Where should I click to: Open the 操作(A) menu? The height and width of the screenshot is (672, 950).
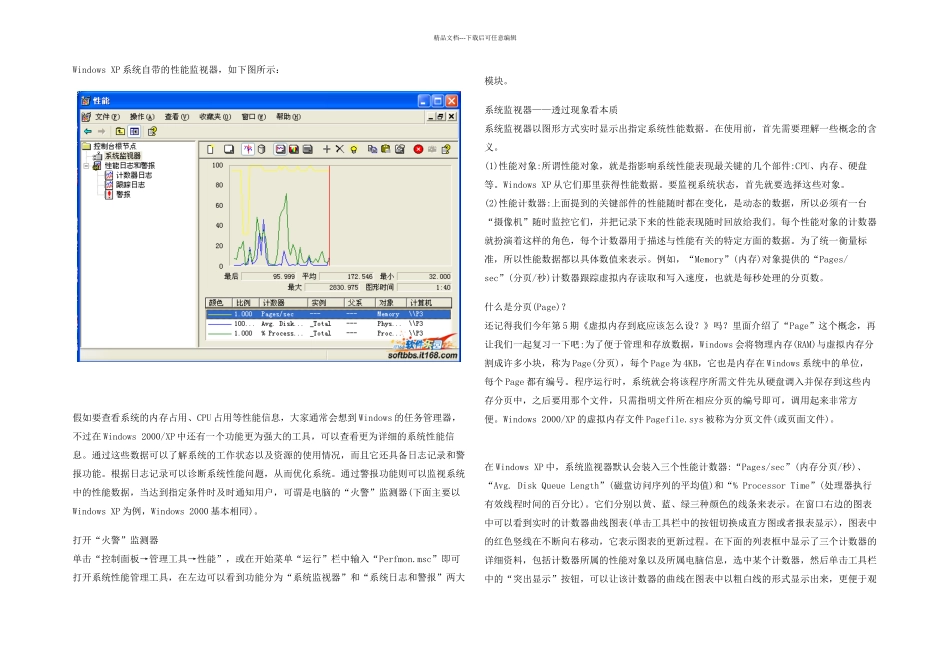click(x=142, y=116)
